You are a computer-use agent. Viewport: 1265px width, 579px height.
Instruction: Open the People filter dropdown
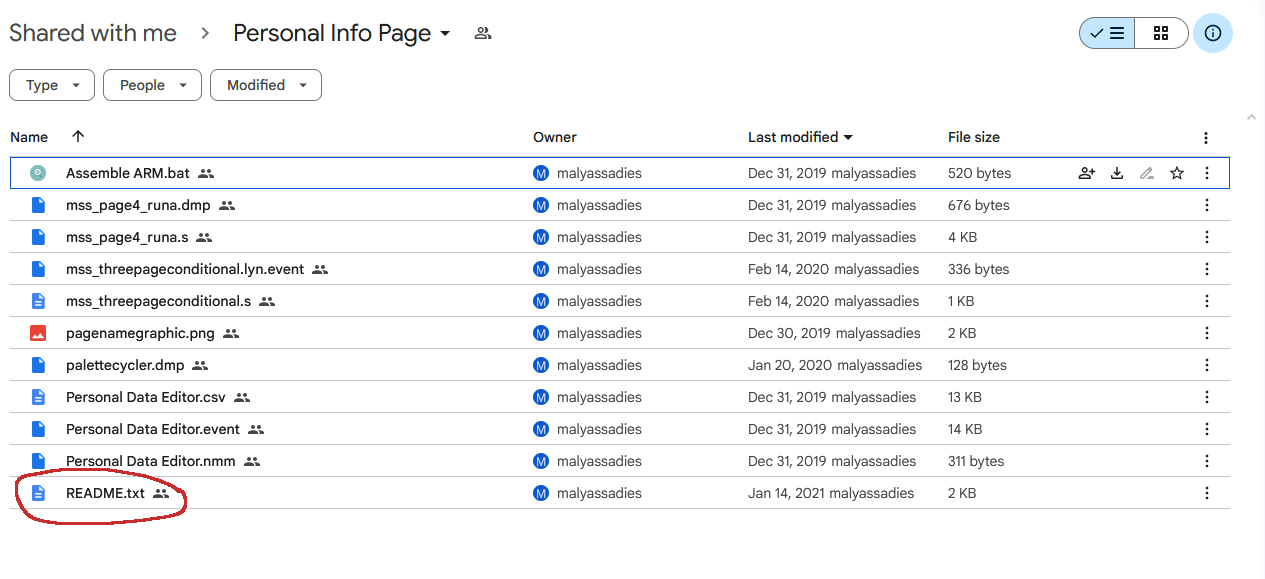[152, 85]
